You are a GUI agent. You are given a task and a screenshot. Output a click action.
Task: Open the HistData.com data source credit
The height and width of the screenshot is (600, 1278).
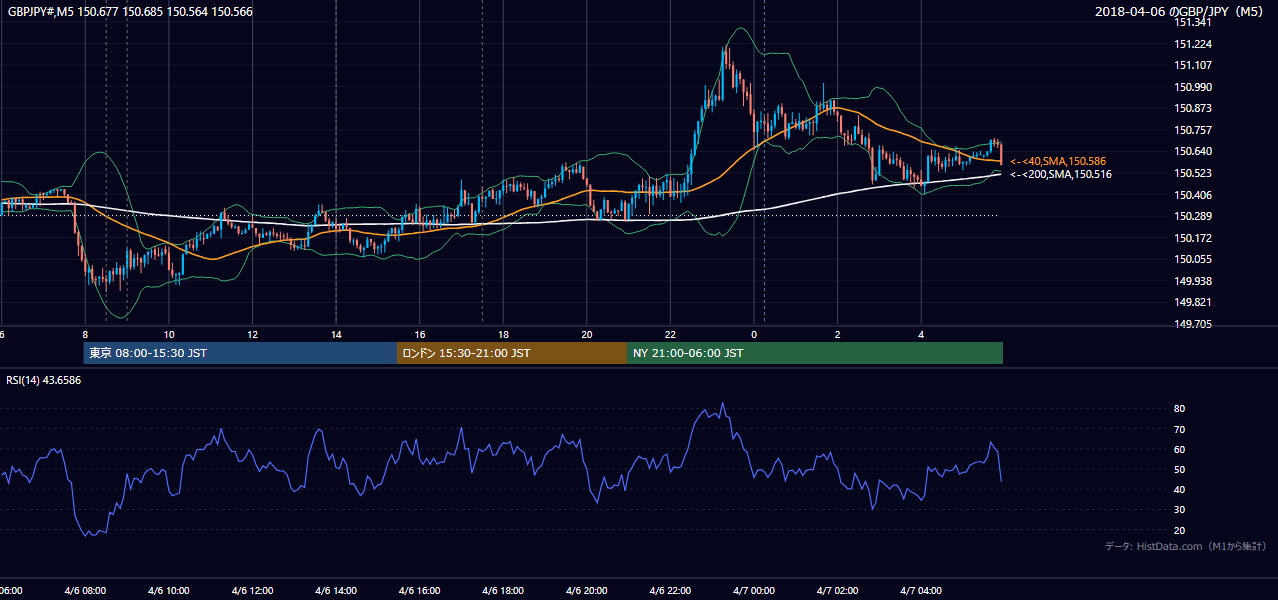click(x=1186, y=546)
